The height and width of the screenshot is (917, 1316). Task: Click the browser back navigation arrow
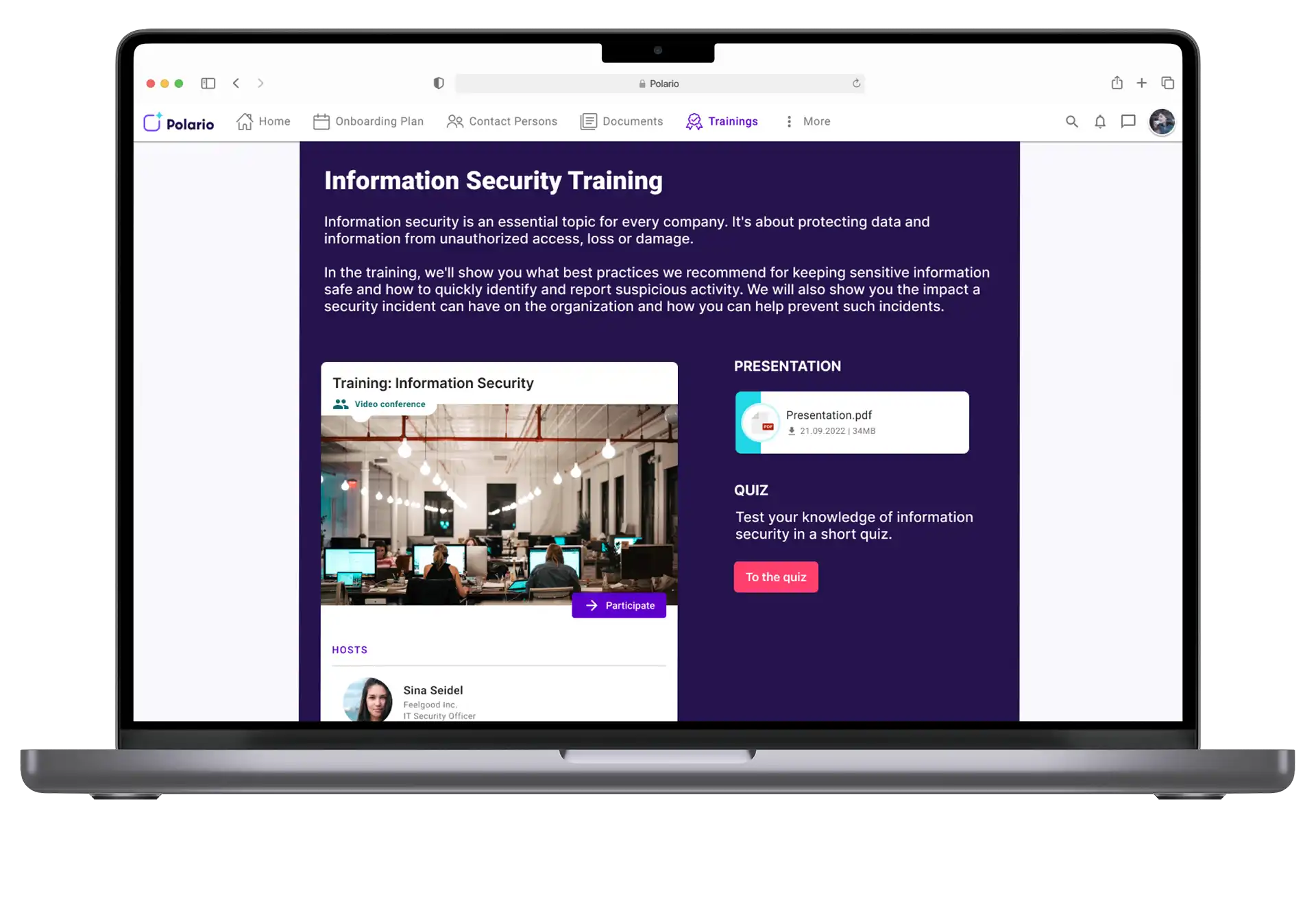pyautogui.click(x=236, y=82)
